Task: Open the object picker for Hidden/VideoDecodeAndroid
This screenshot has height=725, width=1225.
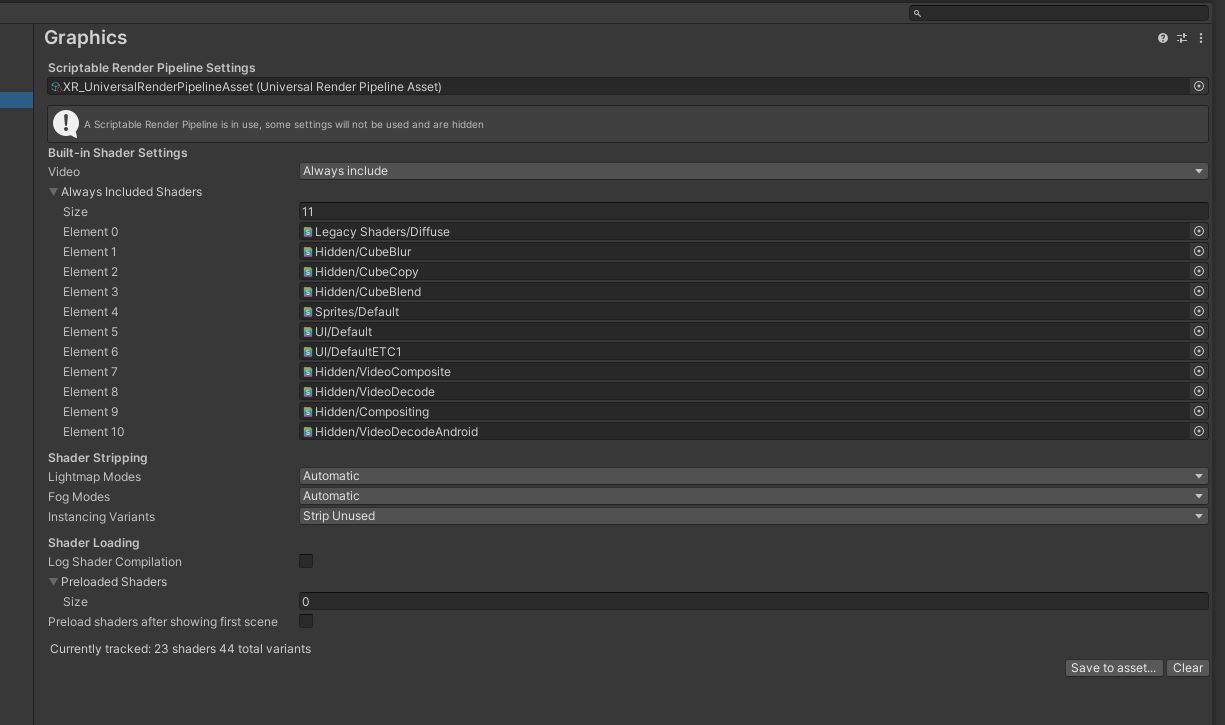Action: click(1198, 431)
